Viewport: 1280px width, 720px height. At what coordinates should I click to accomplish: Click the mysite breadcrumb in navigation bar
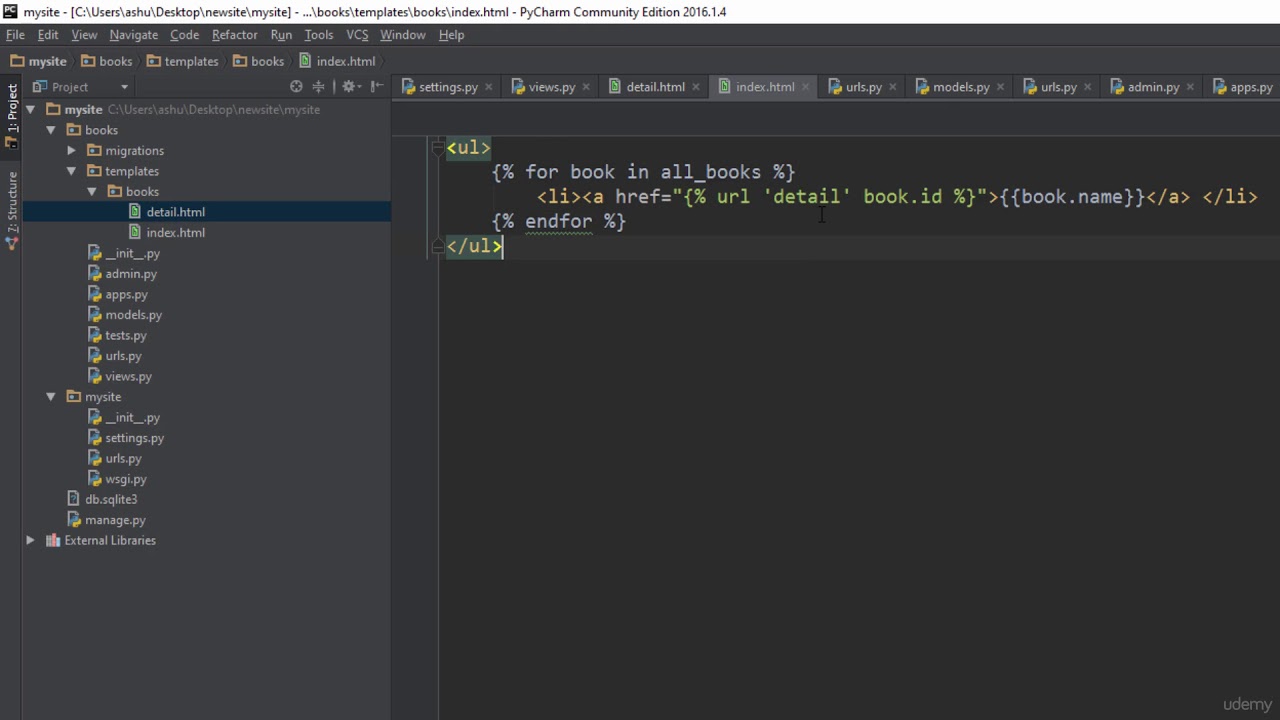[38, 61]
